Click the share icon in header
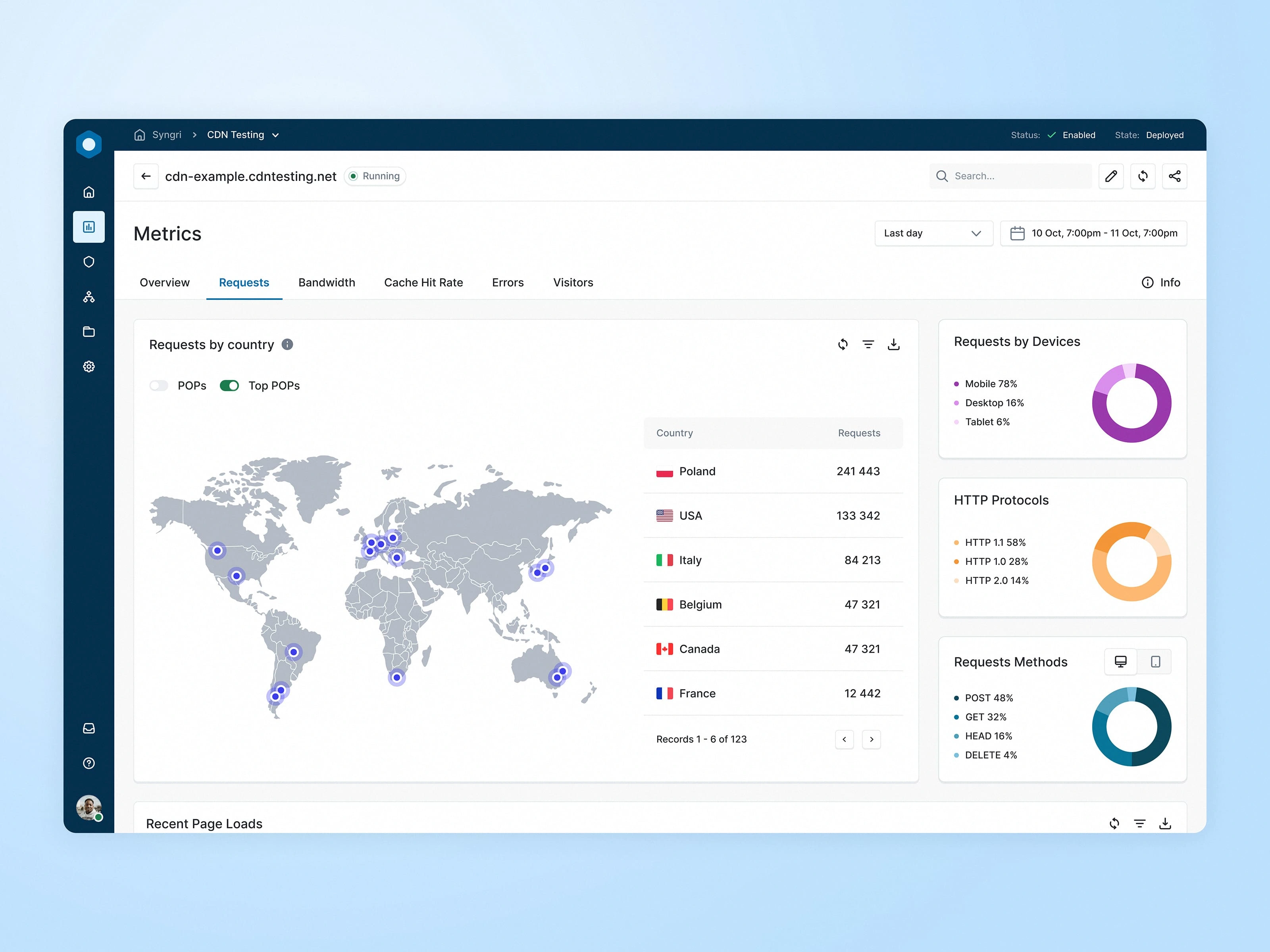The width and height of the screenshot is (1270, 952). click(x=1174, y=176)
